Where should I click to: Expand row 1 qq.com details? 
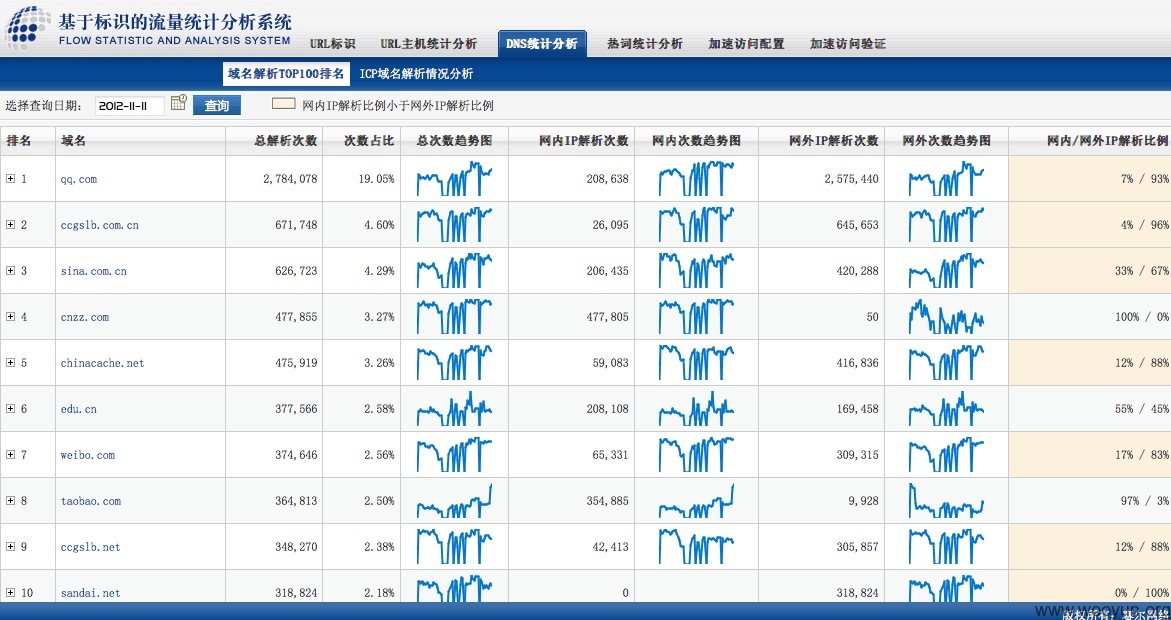click(x=10, y=179)
